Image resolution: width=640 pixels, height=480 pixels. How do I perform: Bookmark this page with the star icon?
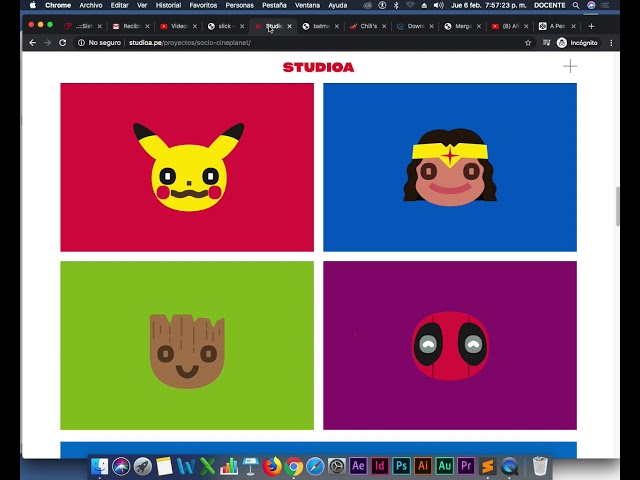(x=528, y=42)
